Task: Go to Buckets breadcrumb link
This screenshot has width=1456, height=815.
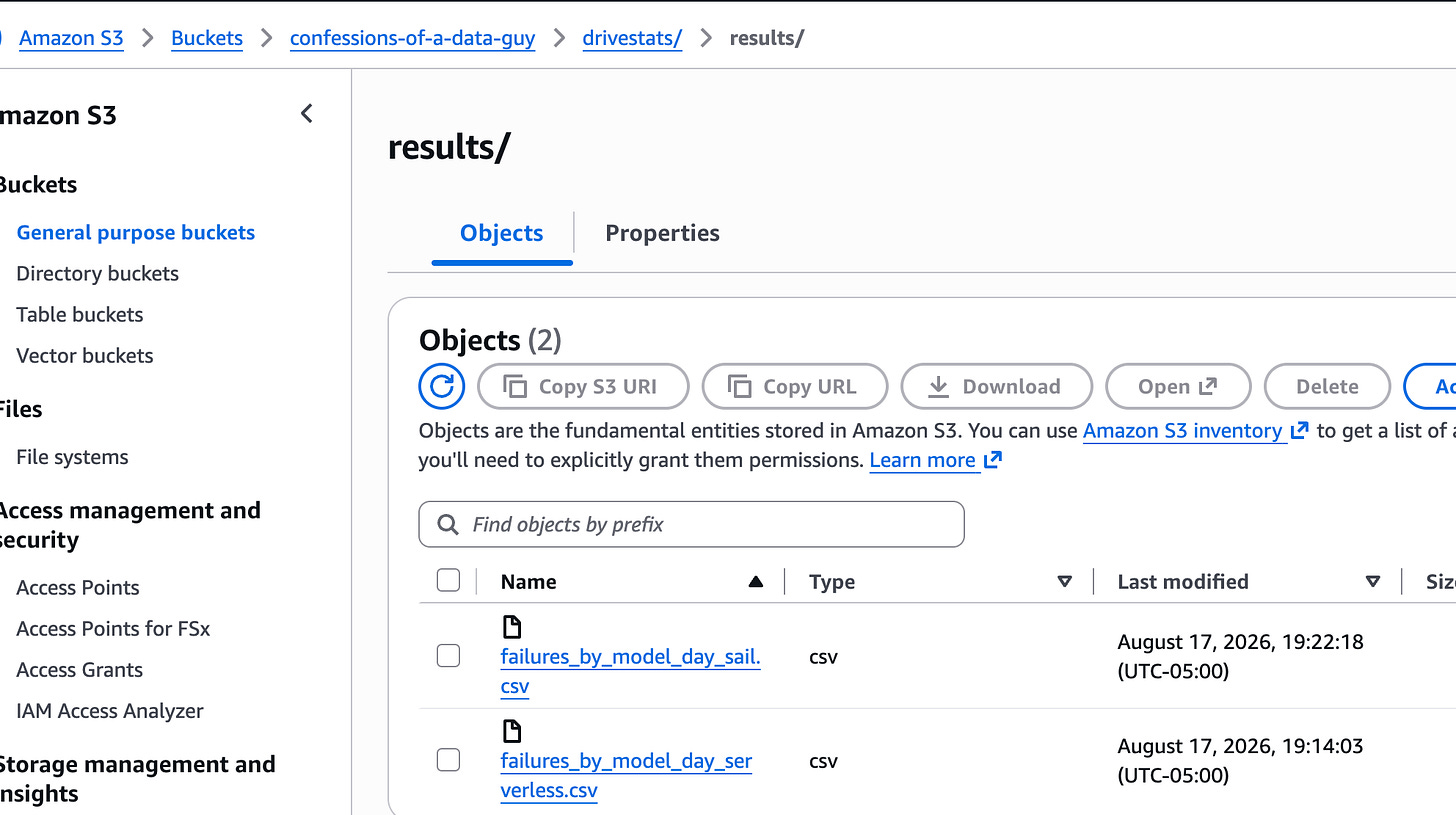Action: click(207, 38)
